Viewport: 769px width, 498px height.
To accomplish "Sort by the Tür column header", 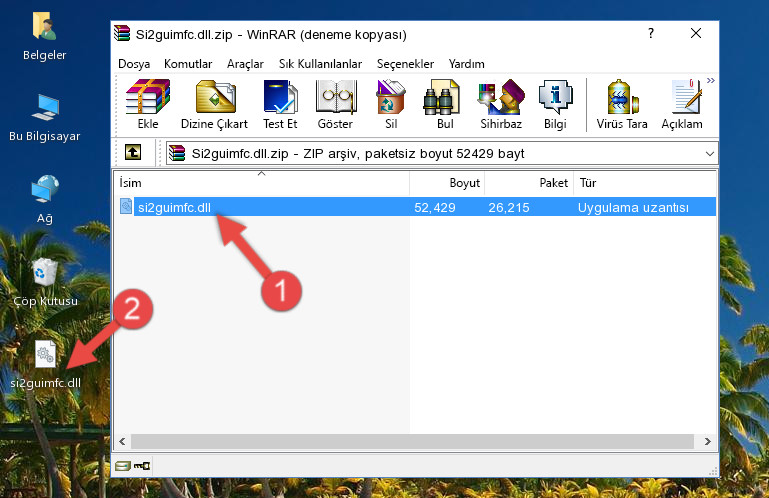I will click(x=645, y=183).
